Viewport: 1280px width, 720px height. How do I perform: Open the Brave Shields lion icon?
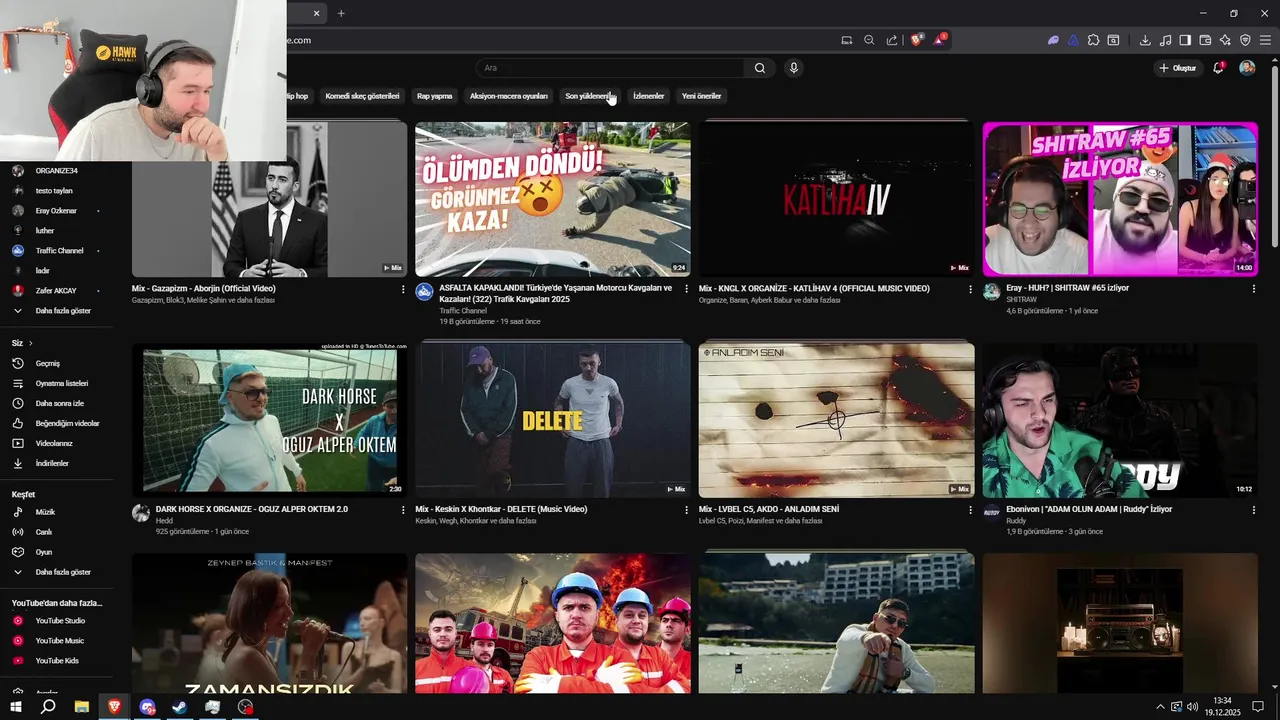tap(916, 40)
